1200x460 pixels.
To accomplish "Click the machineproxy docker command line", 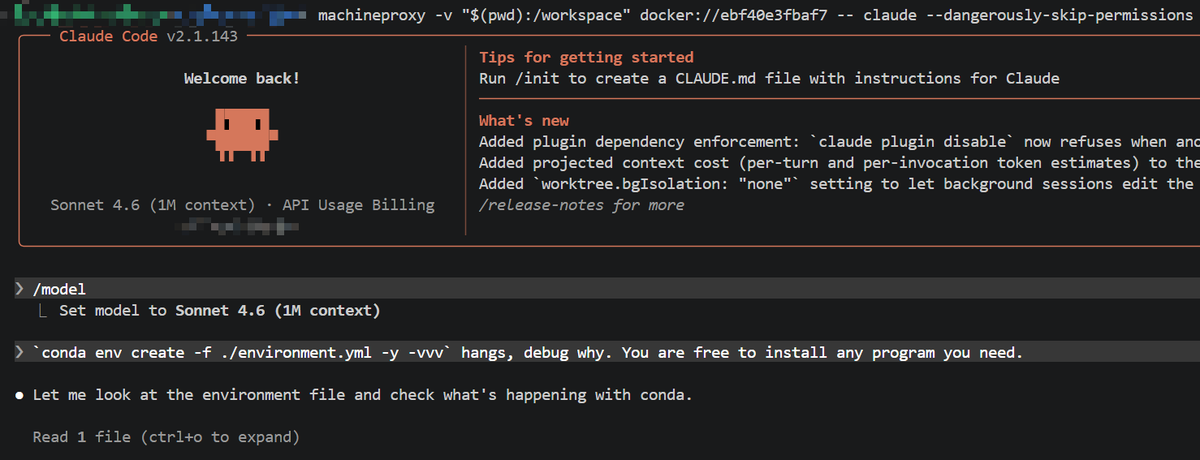I will [x=754, y=15].
